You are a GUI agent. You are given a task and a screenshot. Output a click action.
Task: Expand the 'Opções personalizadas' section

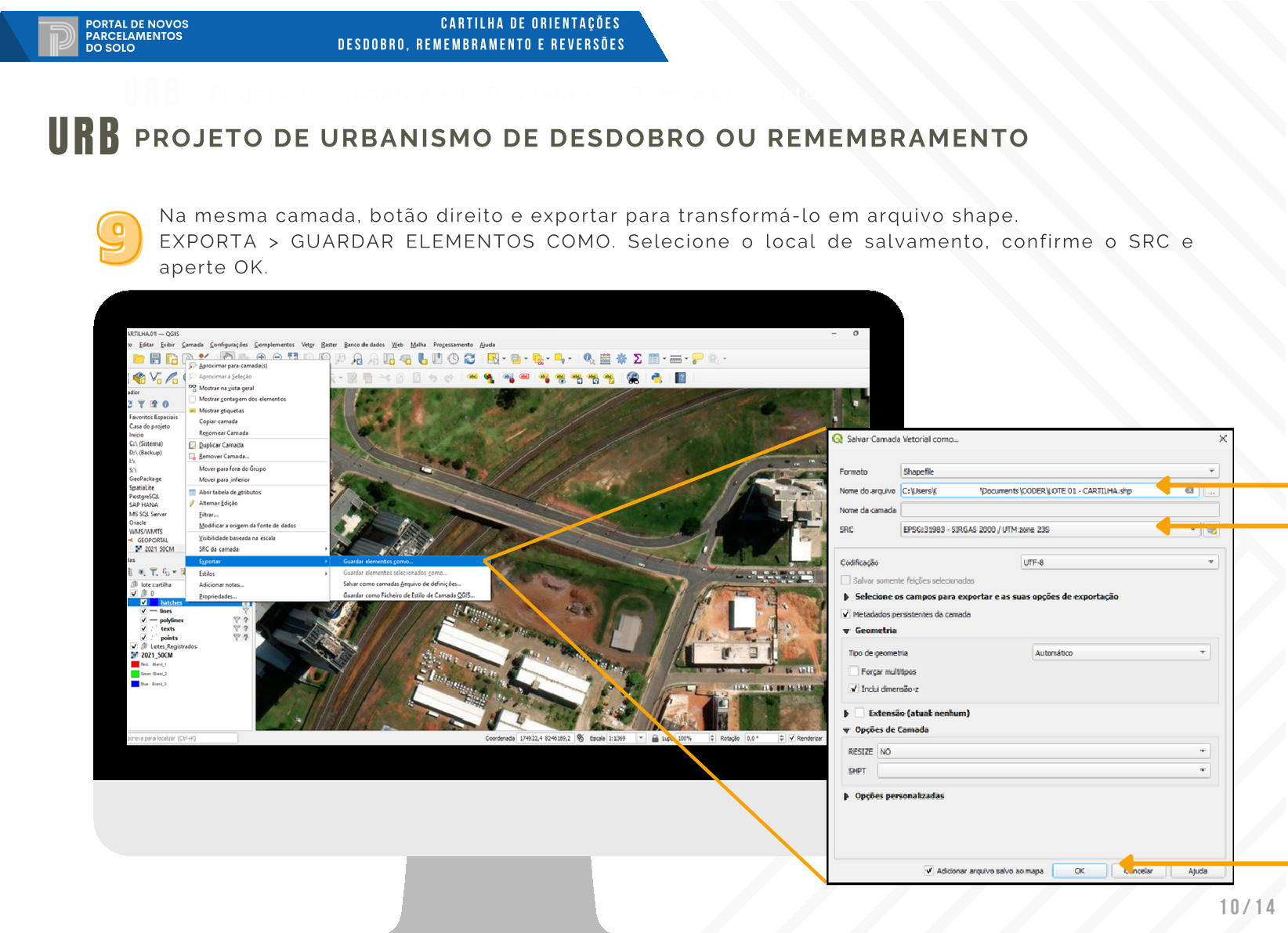[846, 796]
